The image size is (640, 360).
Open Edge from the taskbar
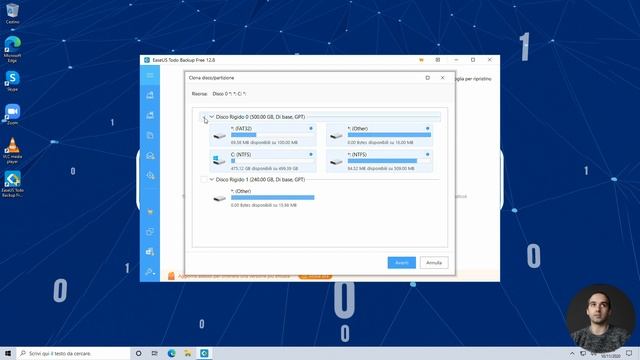171,353
